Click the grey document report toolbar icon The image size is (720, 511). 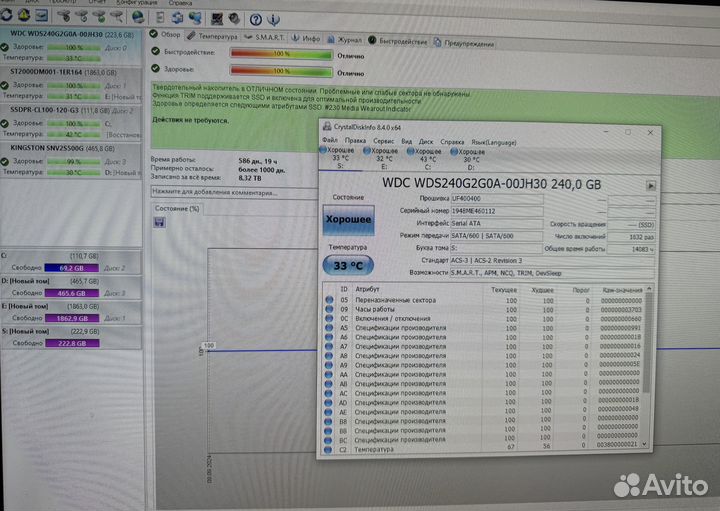tap(160, 18)
